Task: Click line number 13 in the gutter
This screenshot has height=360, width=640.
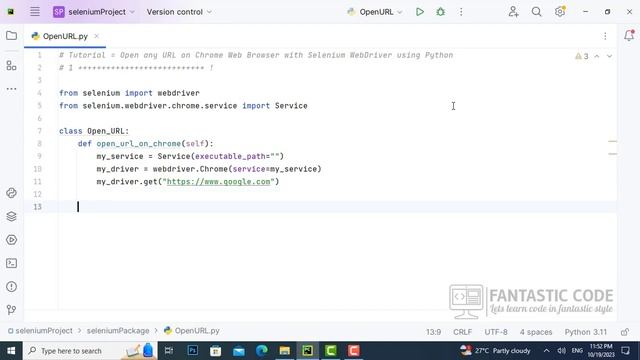Action: pos(38,207)
